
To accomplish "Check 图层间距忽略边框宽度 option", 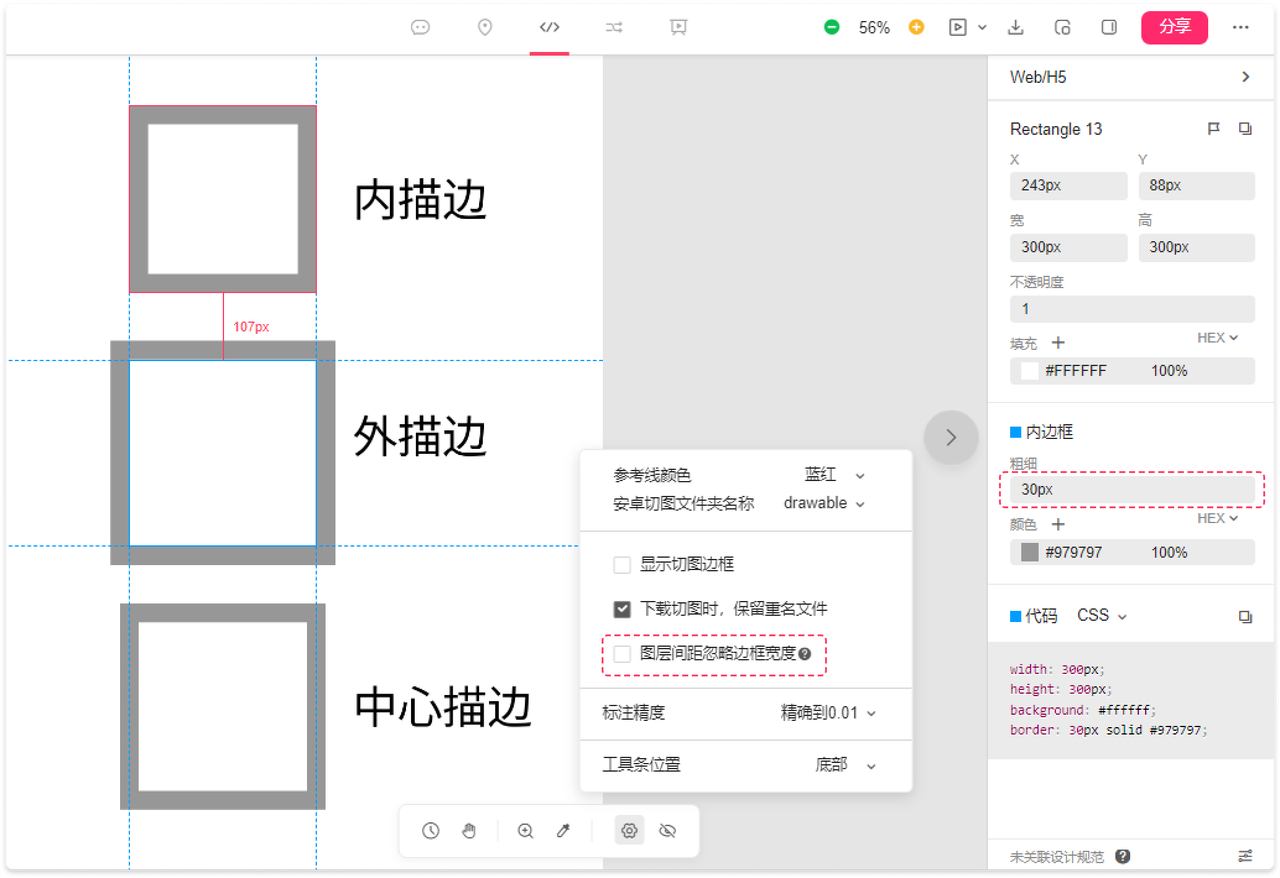I will coord(622,654).
